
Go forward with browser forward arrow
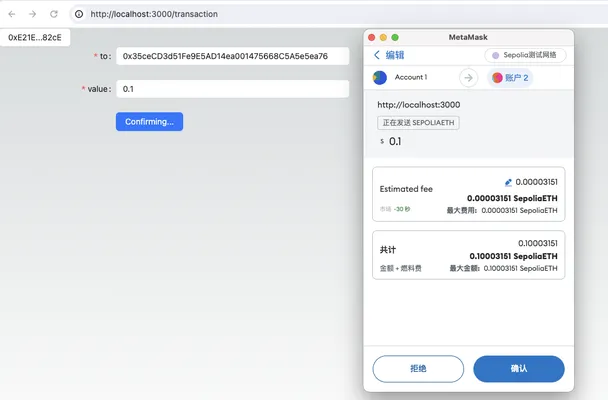[x=33, y=14]
